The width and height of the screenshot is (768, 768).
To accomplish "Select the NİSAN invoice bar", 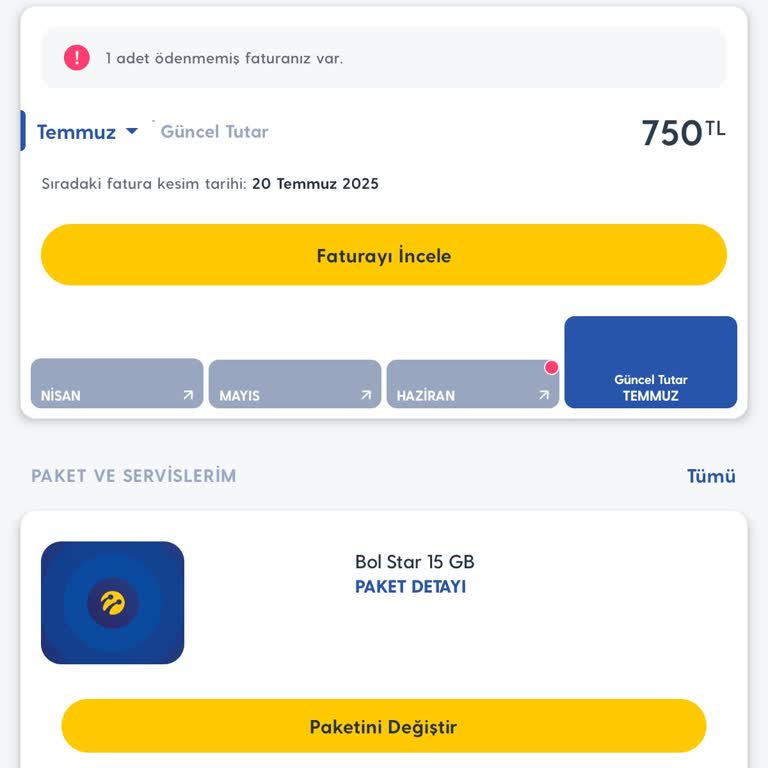I will (x=117, y=384).
